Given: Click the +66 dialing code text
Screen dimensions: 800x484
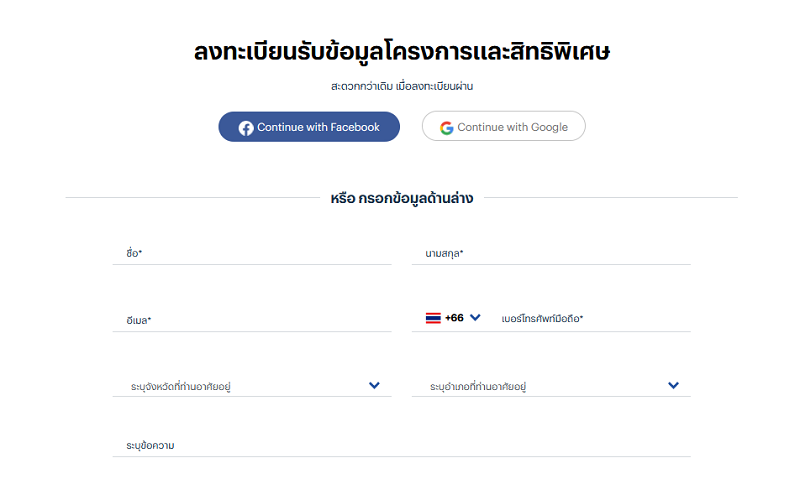Looking at the screenshot, I should point(454,318).
